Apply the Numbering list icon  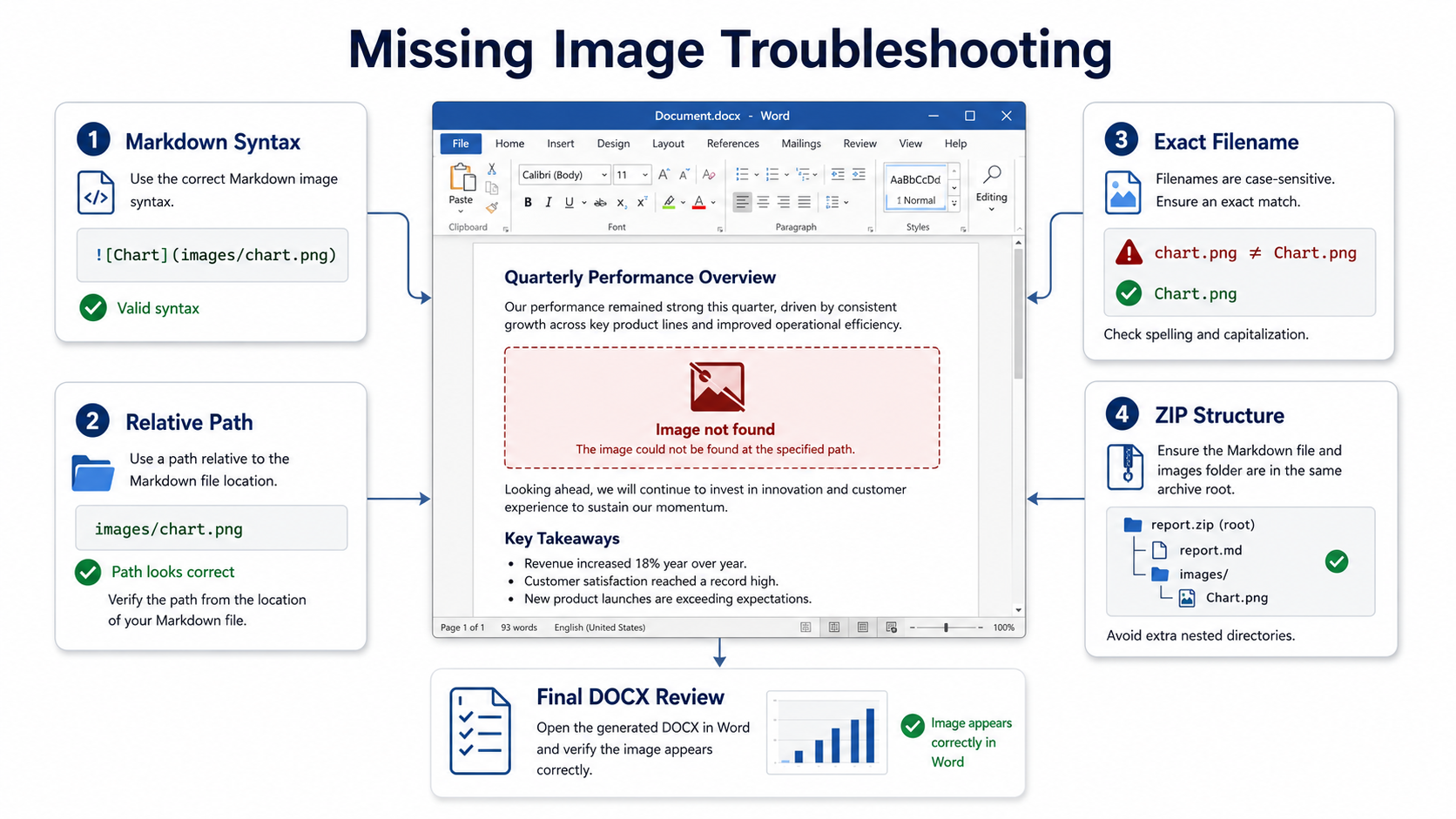[x=772, y=174]
